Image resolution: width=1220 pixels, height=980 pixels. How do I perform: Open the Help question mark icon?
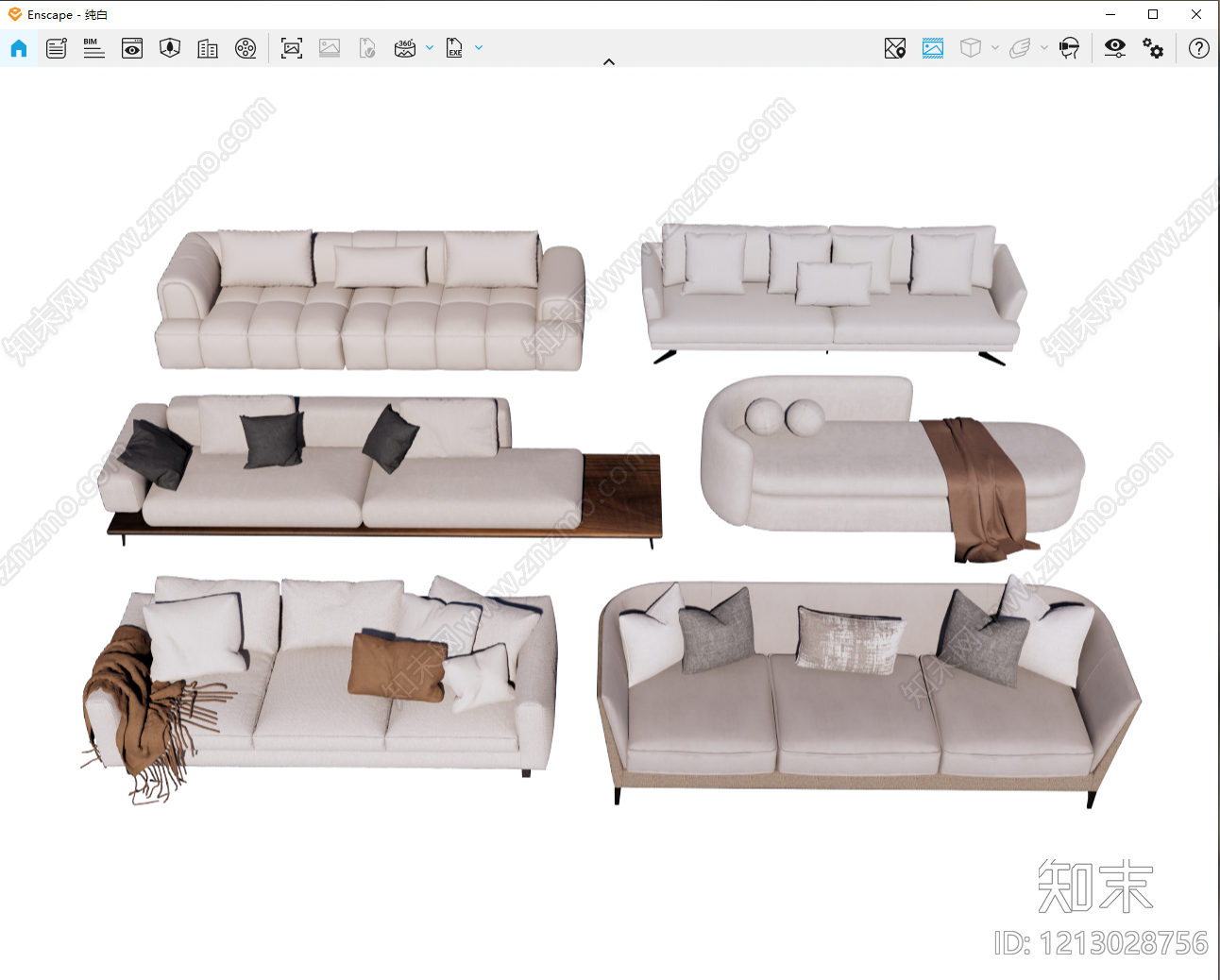(x=1199, y=48)
